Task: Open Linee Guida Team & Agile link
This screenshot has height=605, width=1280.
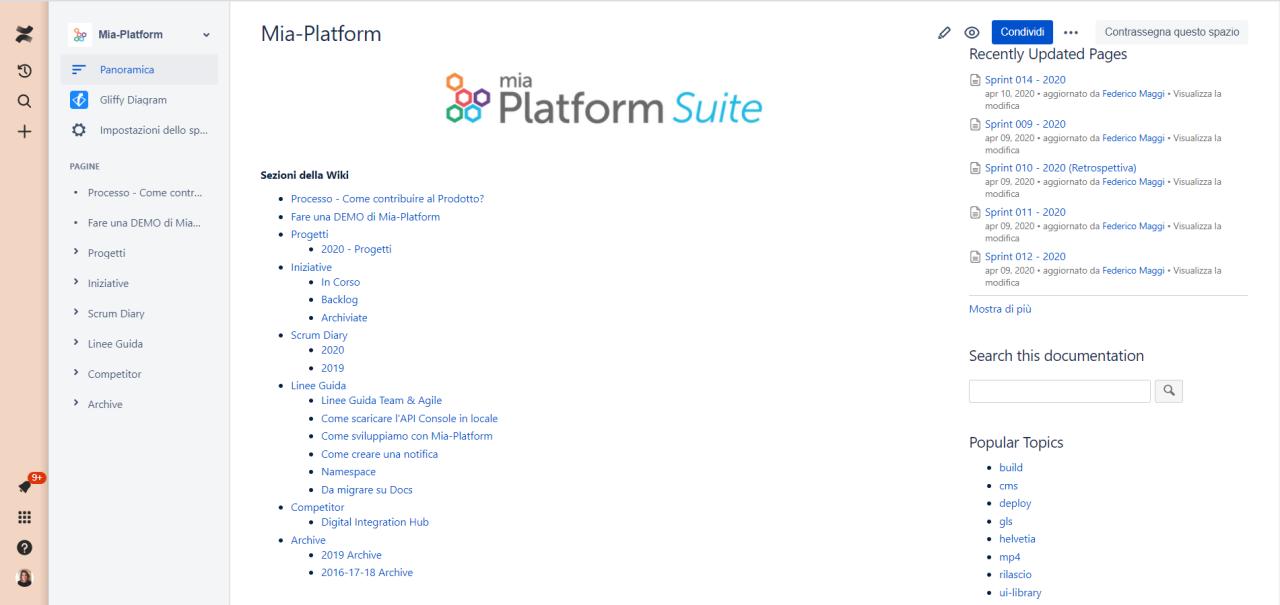Action: (x=381, y=401)
